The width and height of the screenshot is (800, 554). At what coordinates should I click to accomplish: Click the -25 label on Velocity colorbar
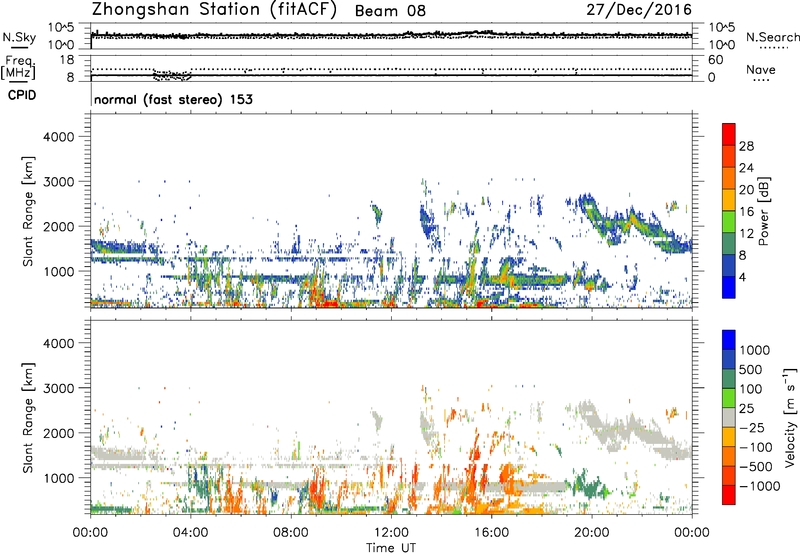tap(752, 428)
